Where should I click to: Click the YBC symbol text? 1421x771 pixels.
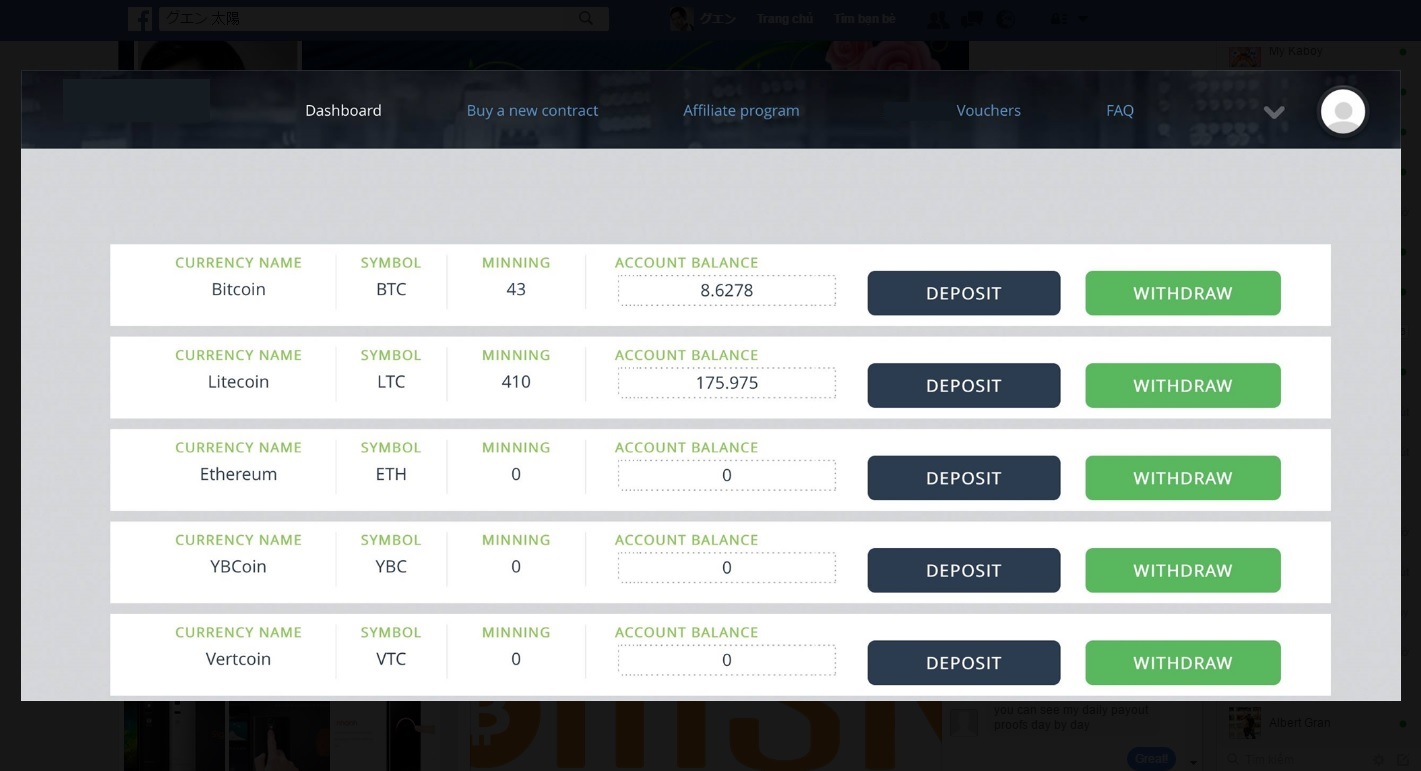391,566
